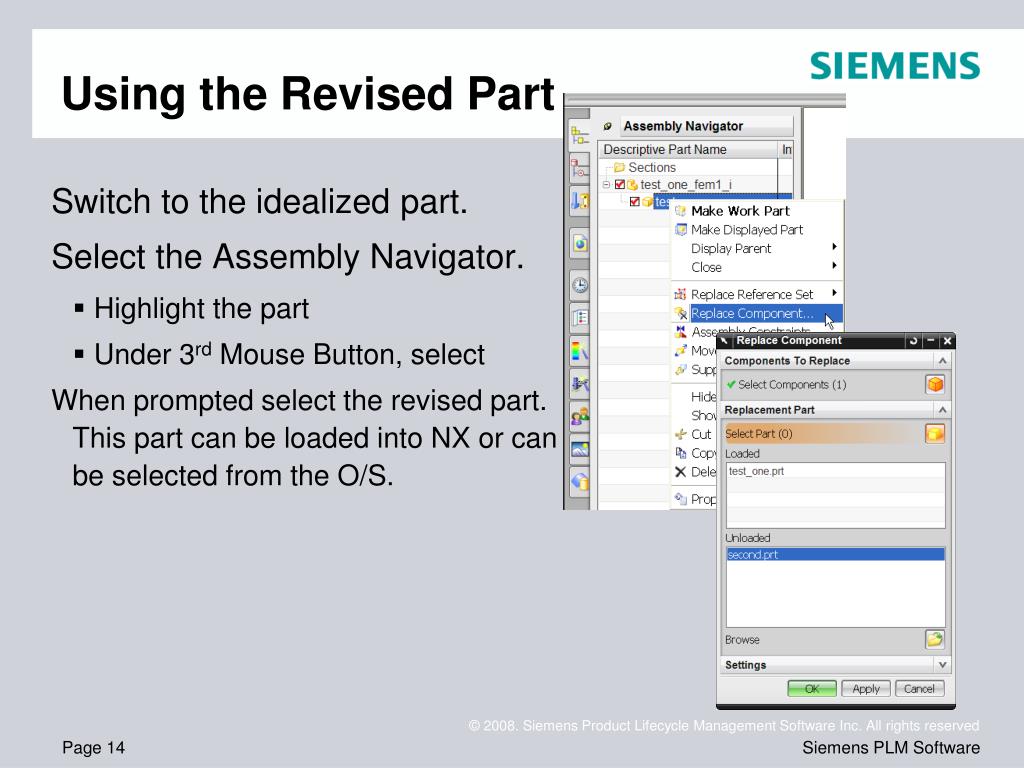Open the Assembly Navigator sidebar tab icon

pyautogui.click(x=579, y=135)
